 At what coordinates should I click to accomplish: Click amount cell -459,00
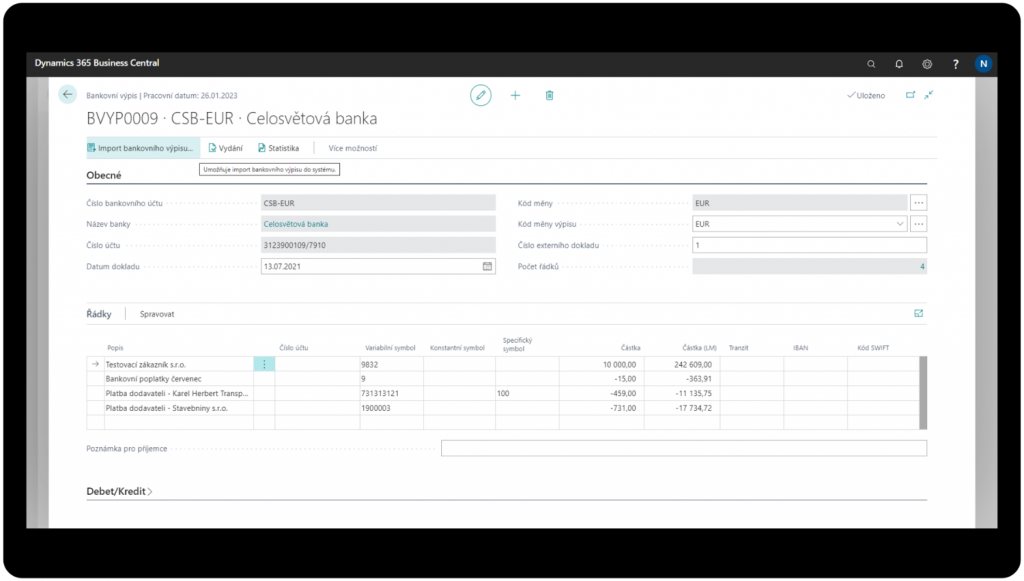(601, 394)
